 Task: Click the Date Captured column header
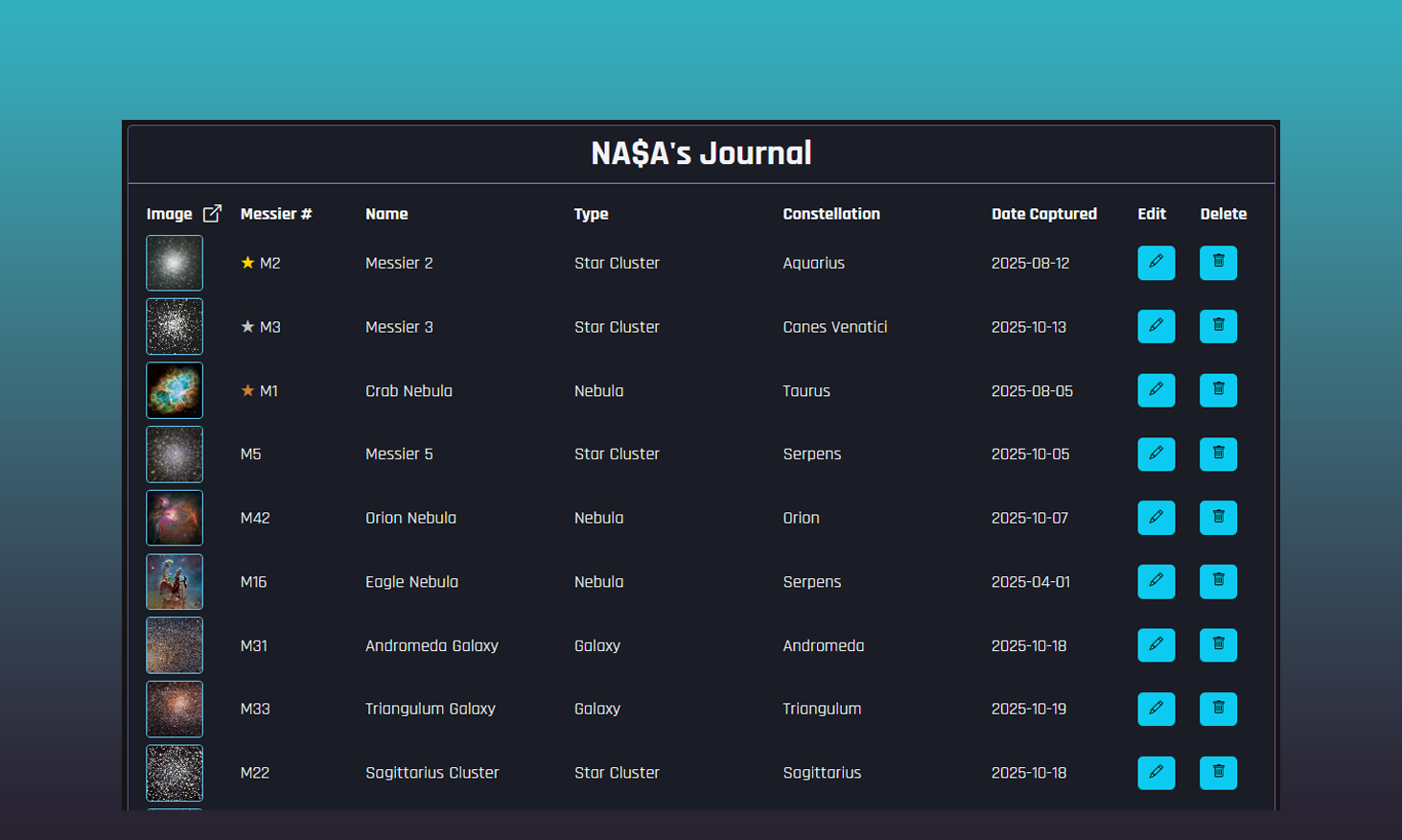[x=1043, y=214]
